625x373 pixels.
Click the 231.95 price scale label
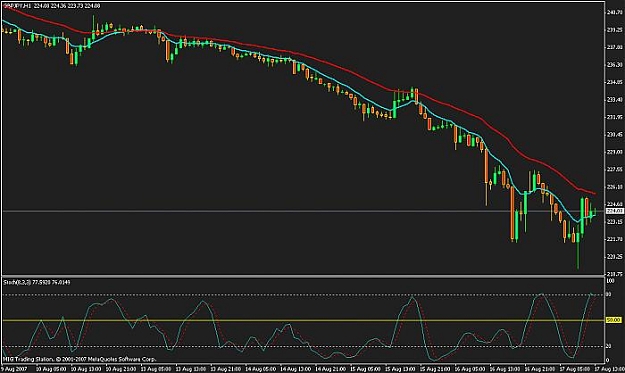pyautogui.click(x=615, y=117)
